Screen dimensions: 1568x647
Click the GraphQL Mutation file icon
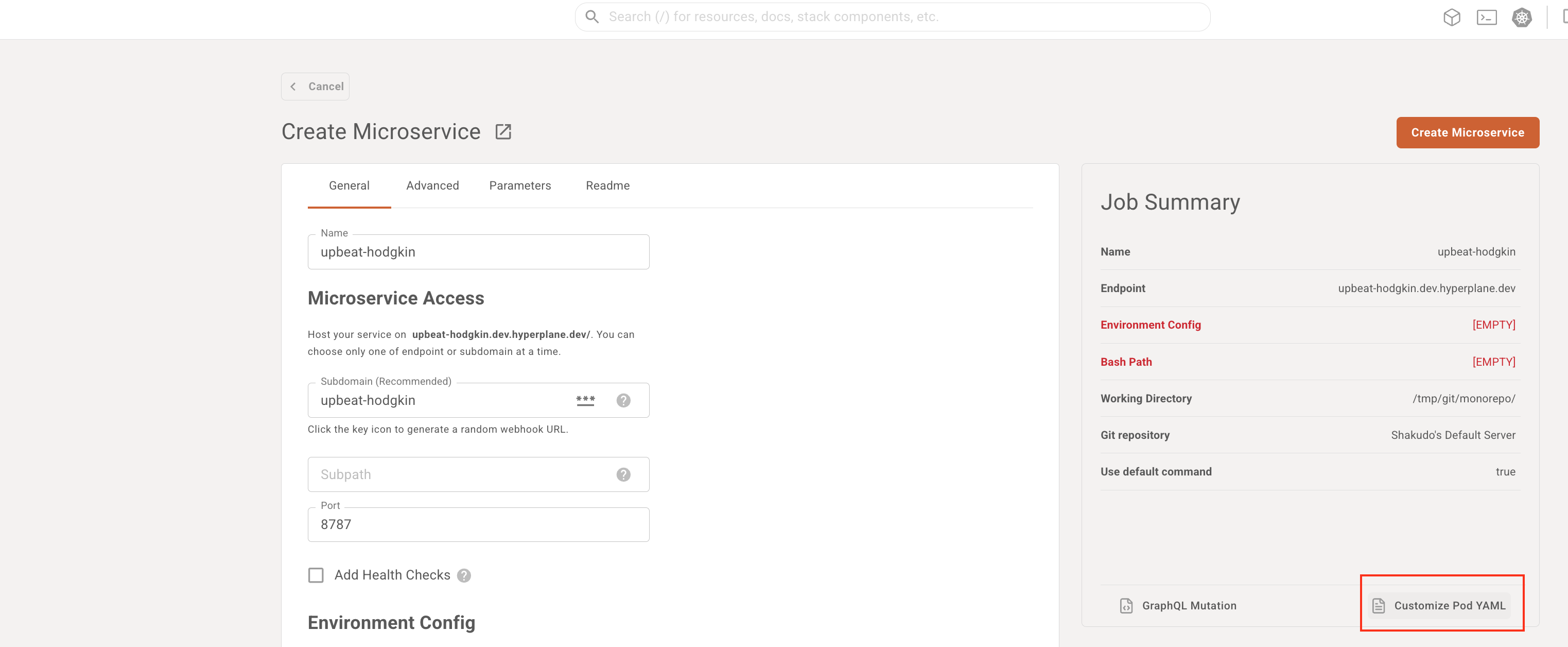click(x=1126, y=606)
